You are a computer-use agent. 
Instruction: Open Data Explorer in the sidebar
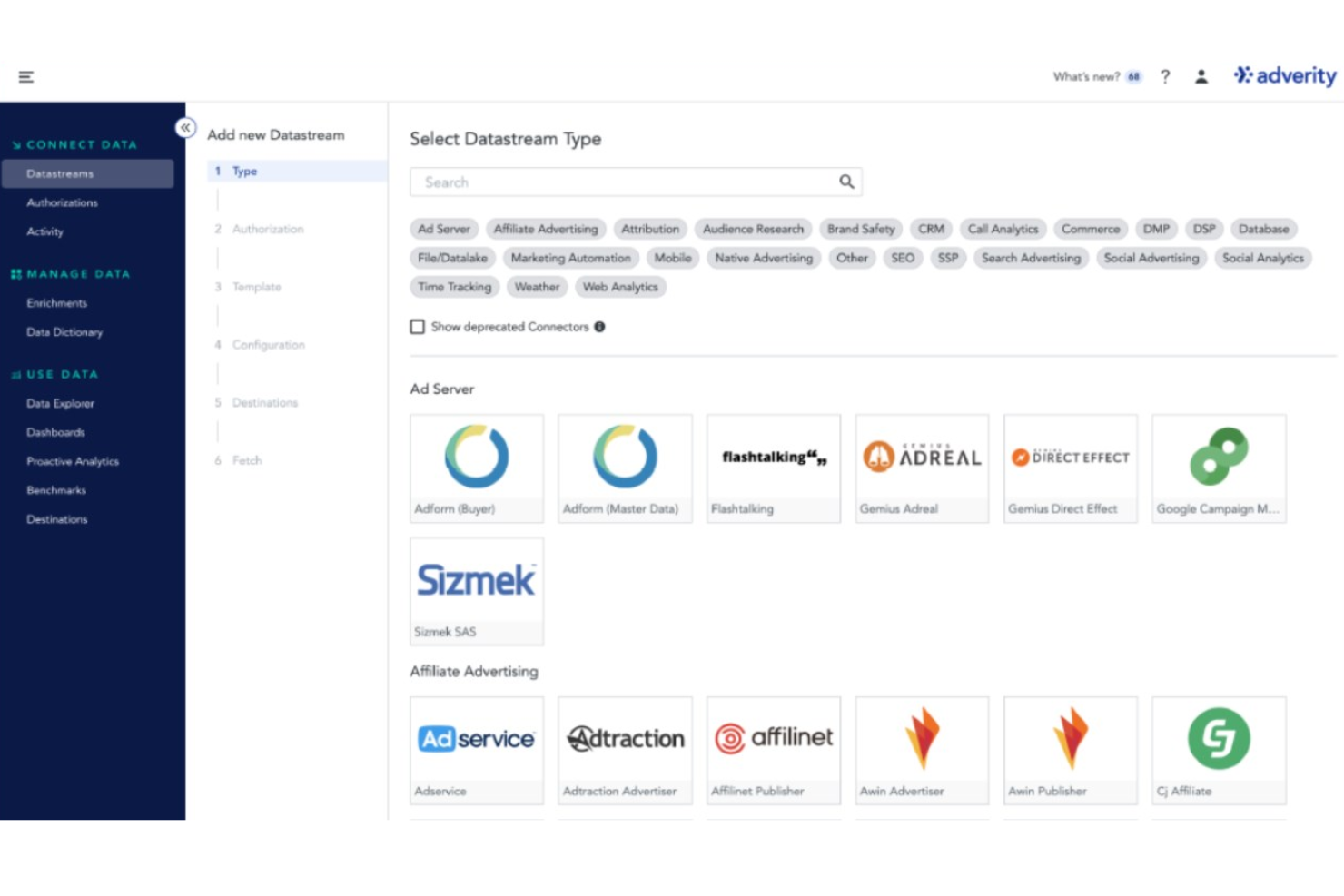(60, 403)
